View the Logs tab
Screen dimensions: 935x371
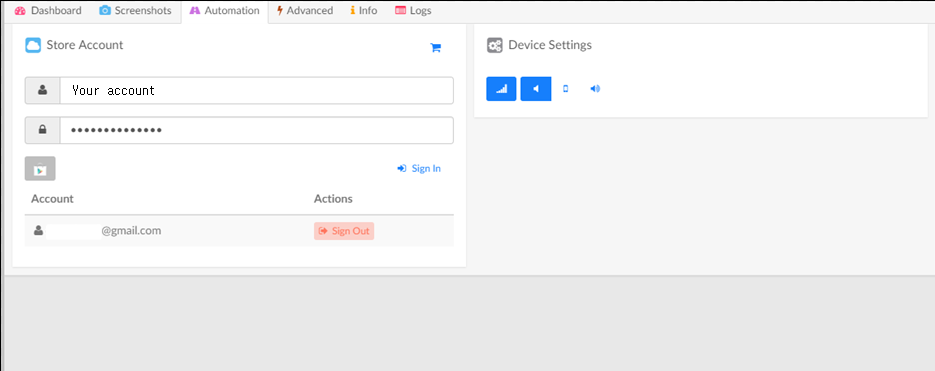[x=413, y=11]
